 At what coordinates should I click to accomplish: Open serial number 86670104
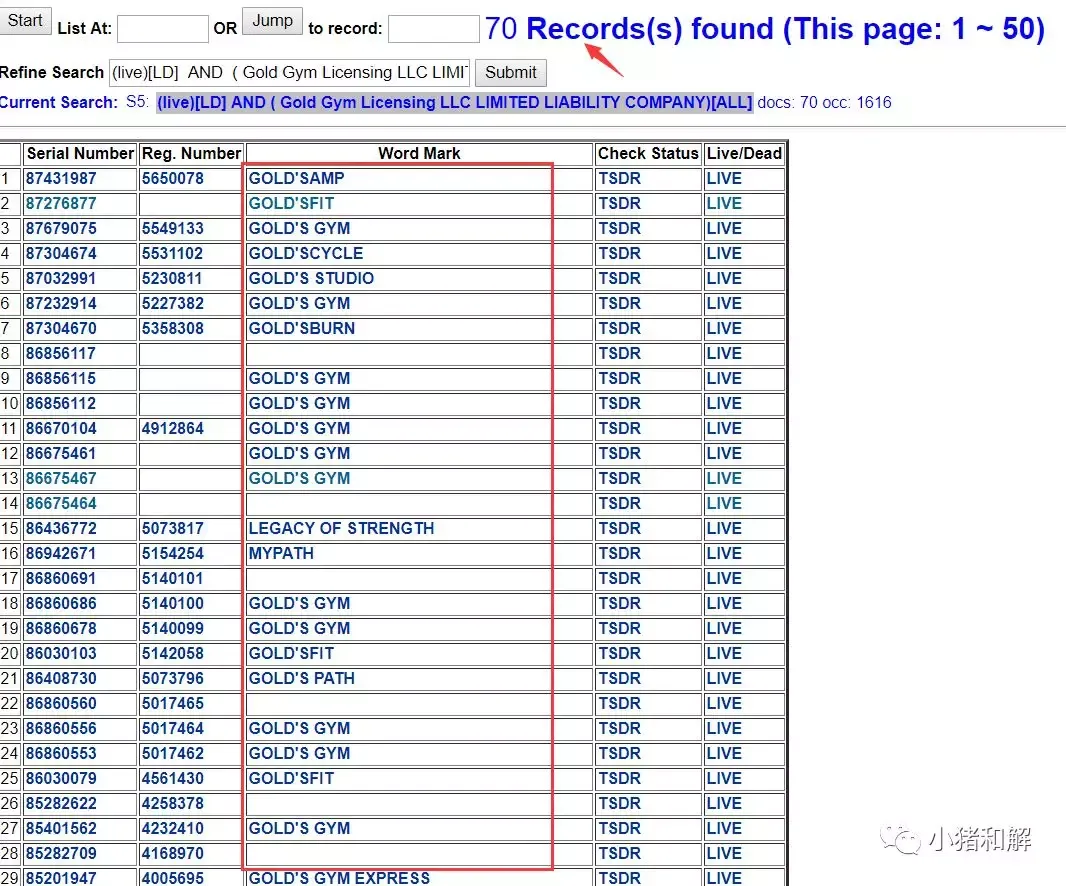pyautogui.click(x=61, y=428)
